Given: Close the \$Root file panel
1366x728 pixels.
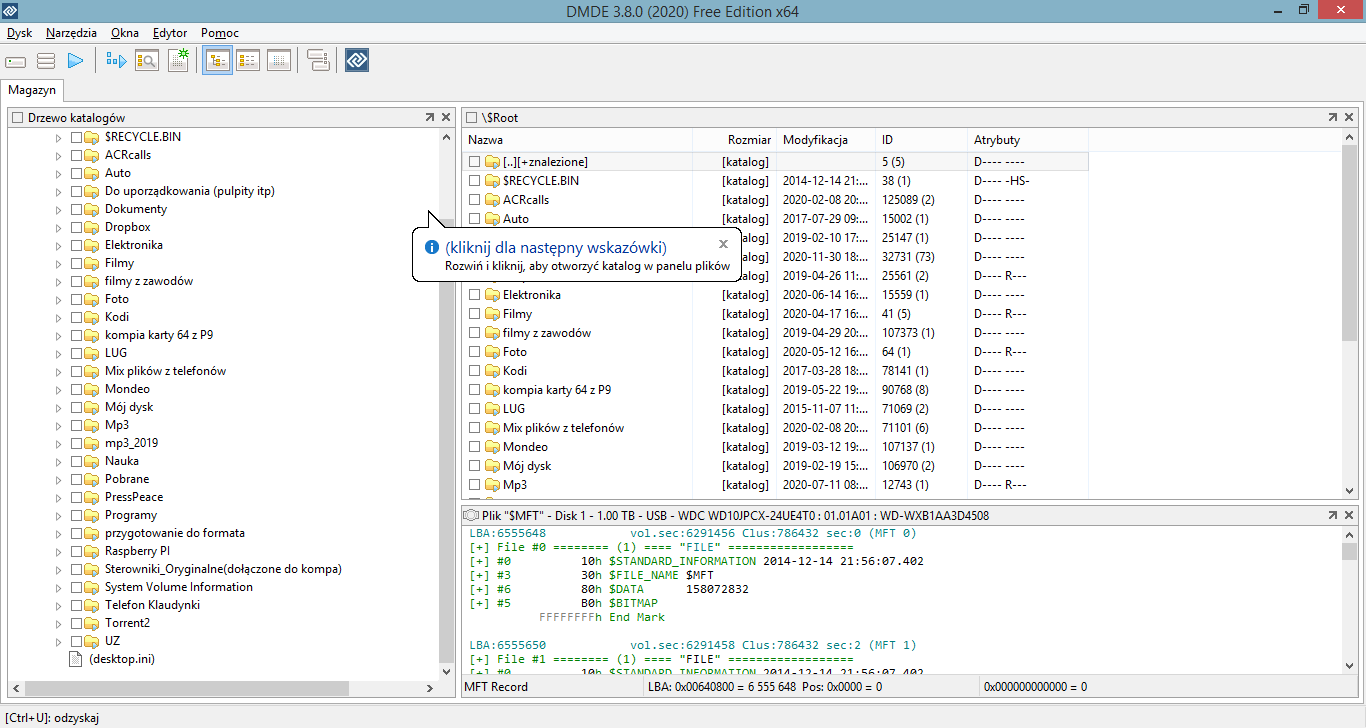Looking at the screenshot, I should pyautogui.click(x=1349, y=117).
